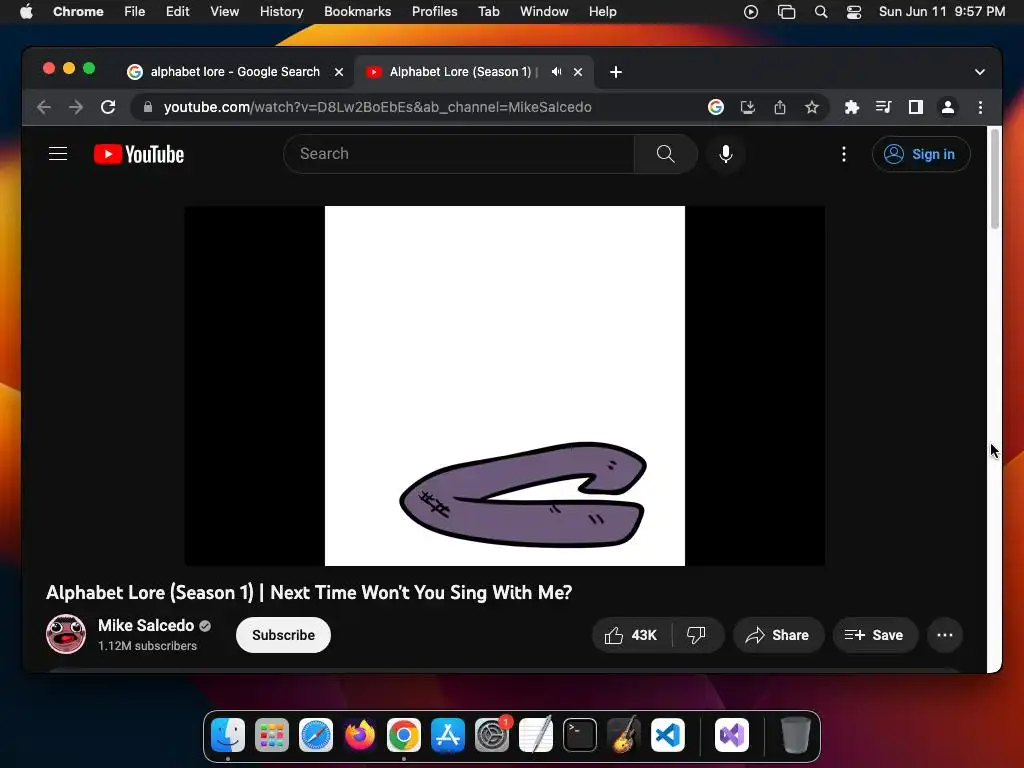Launch Finder from the Dock
1024x768 pixels.
point(228,735)
